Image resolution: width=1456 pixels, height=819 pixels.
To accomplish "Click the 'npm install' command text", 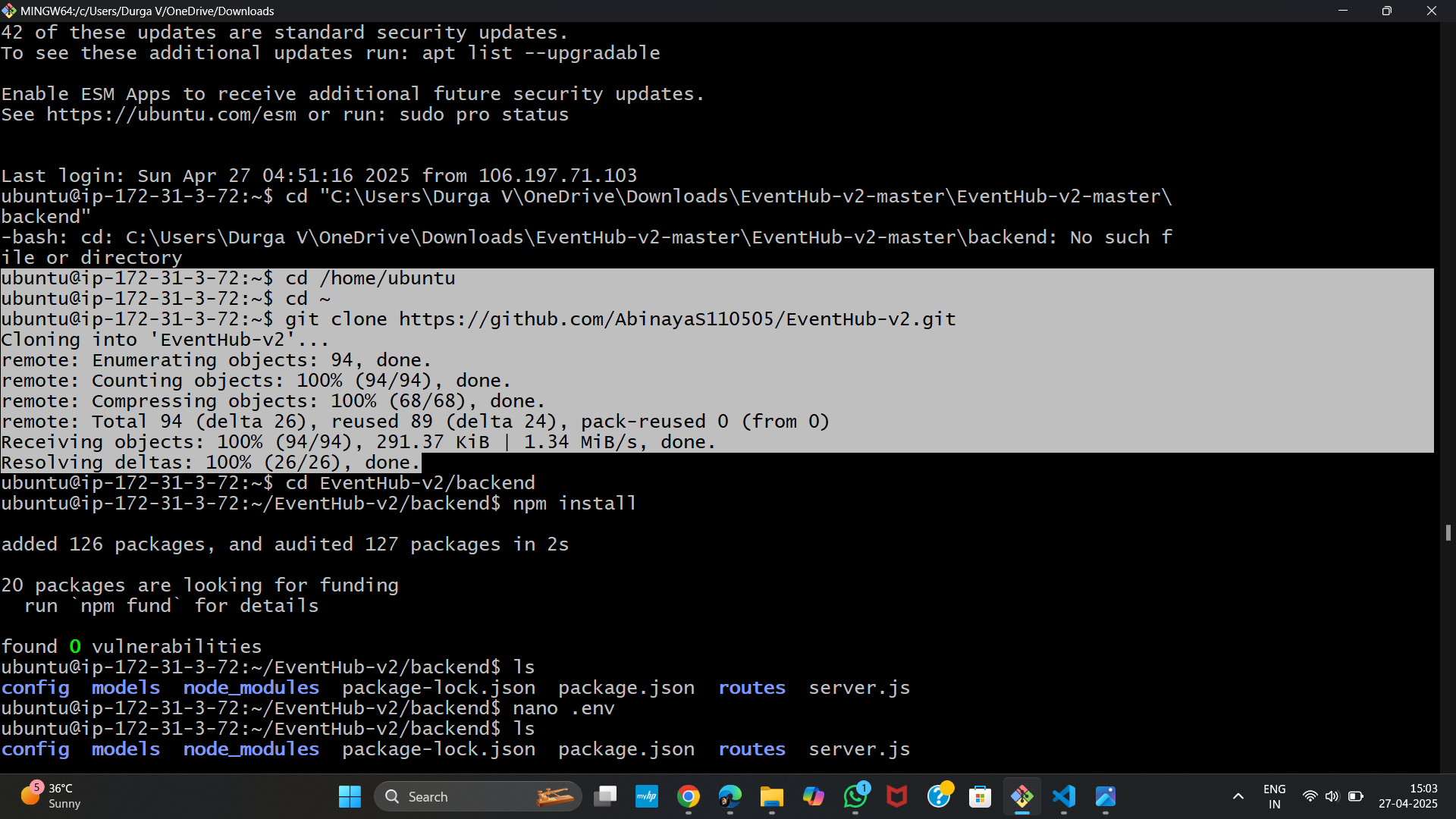I will [575, 504].
